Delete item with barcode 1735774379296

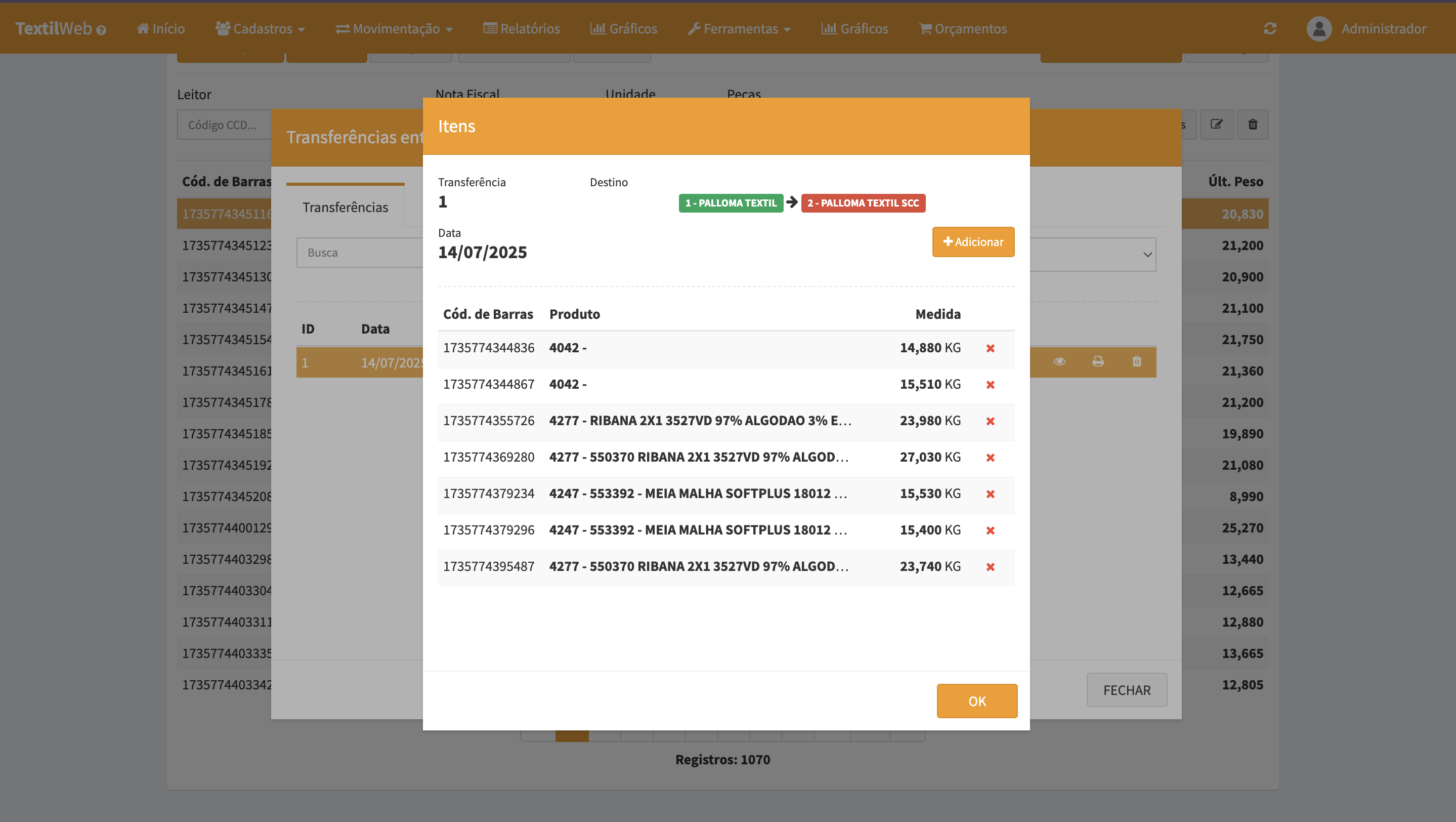tap(990, 530)
